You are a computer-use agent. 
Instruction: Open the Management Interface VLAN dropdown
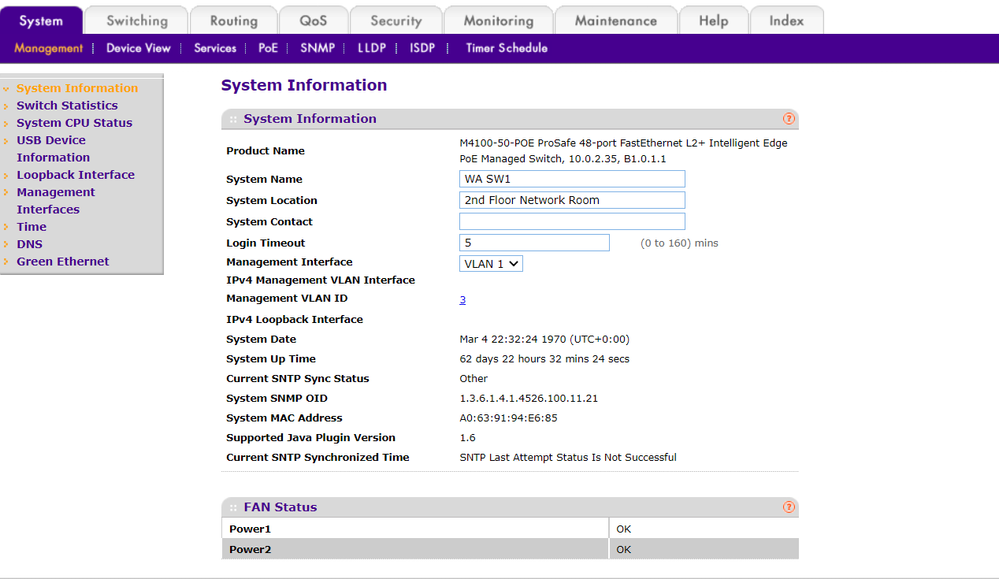click(x=491, y=263)
